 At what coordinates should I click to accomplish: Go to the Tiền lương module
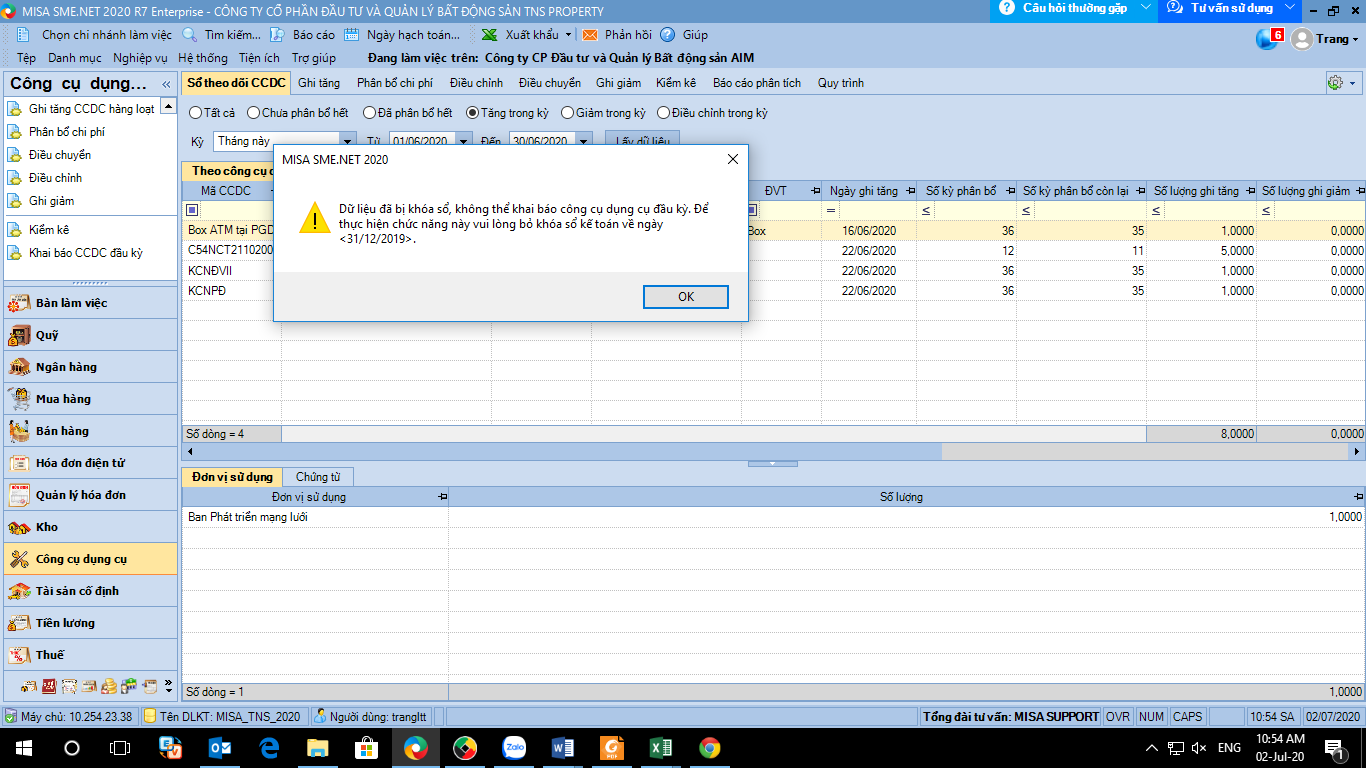[x=90, y=623]
